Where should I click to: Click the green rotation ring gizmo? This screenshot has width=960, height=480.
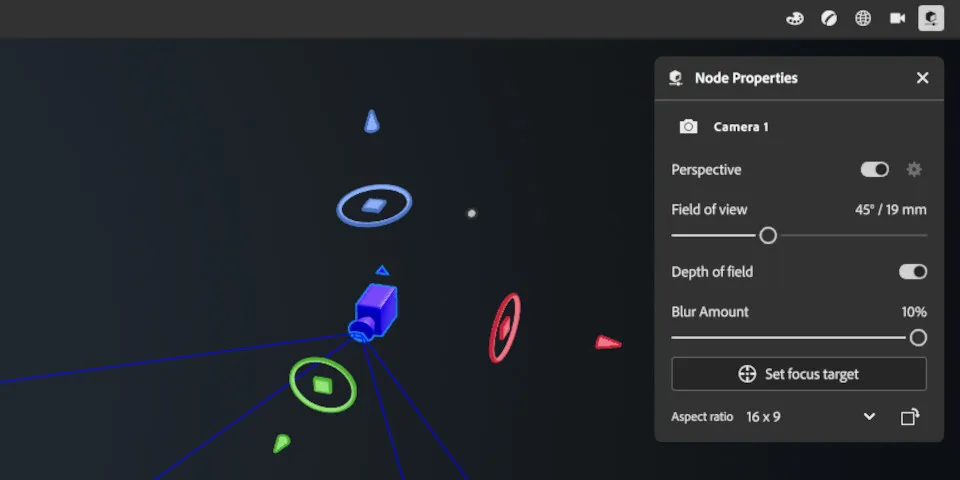pyautogui.click(x=323, y=384)
